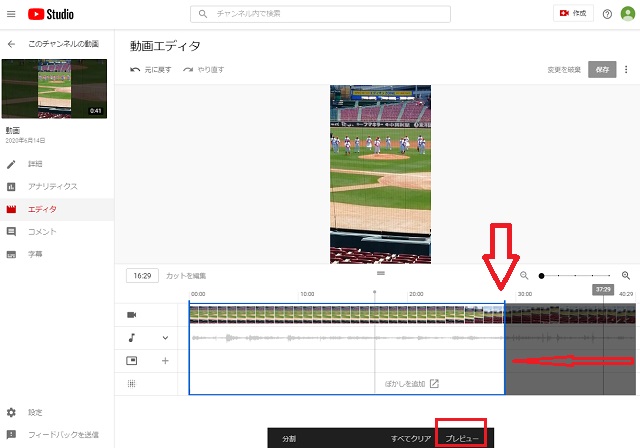Click the audio track music note icon

click(x=132, y=338)
